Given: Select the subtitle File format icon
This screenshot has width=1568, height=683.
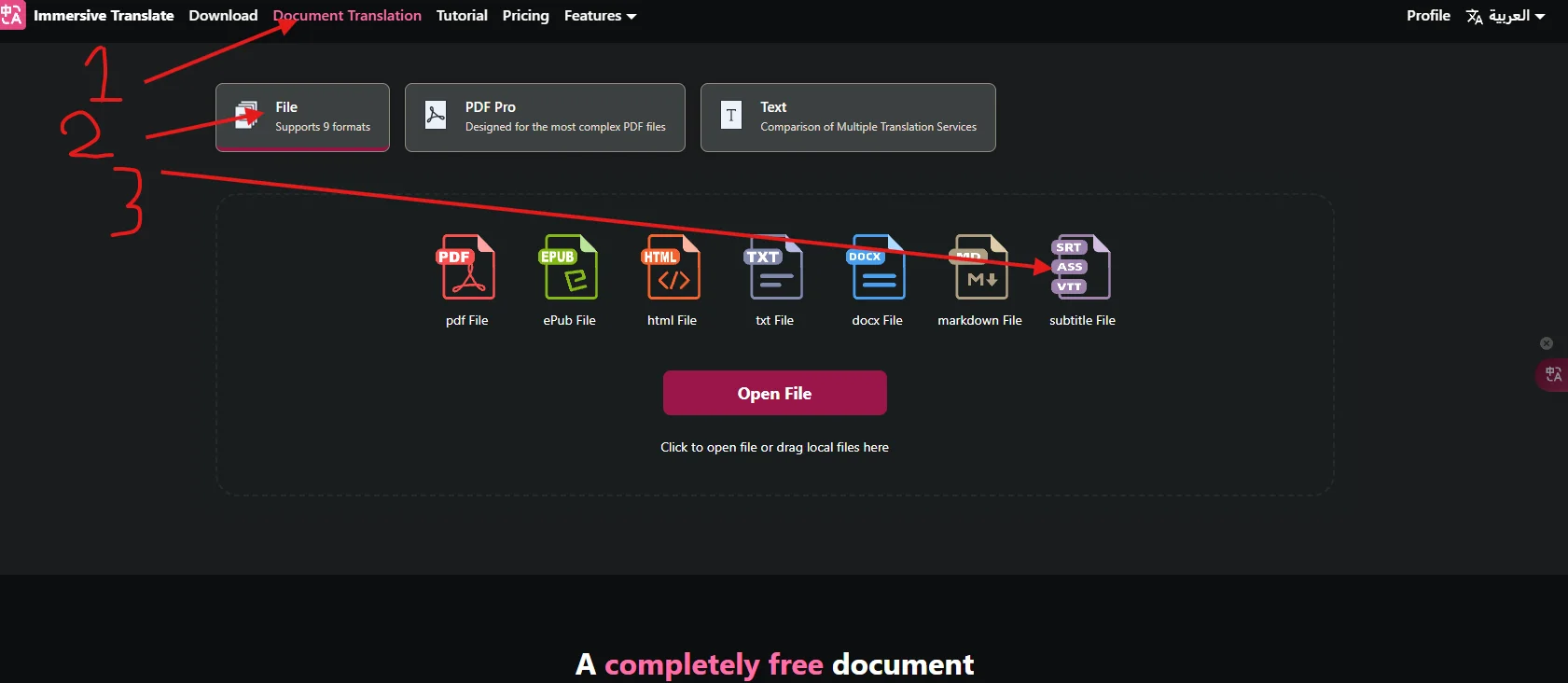Looking at the screenshot, I should [1082, 267].
